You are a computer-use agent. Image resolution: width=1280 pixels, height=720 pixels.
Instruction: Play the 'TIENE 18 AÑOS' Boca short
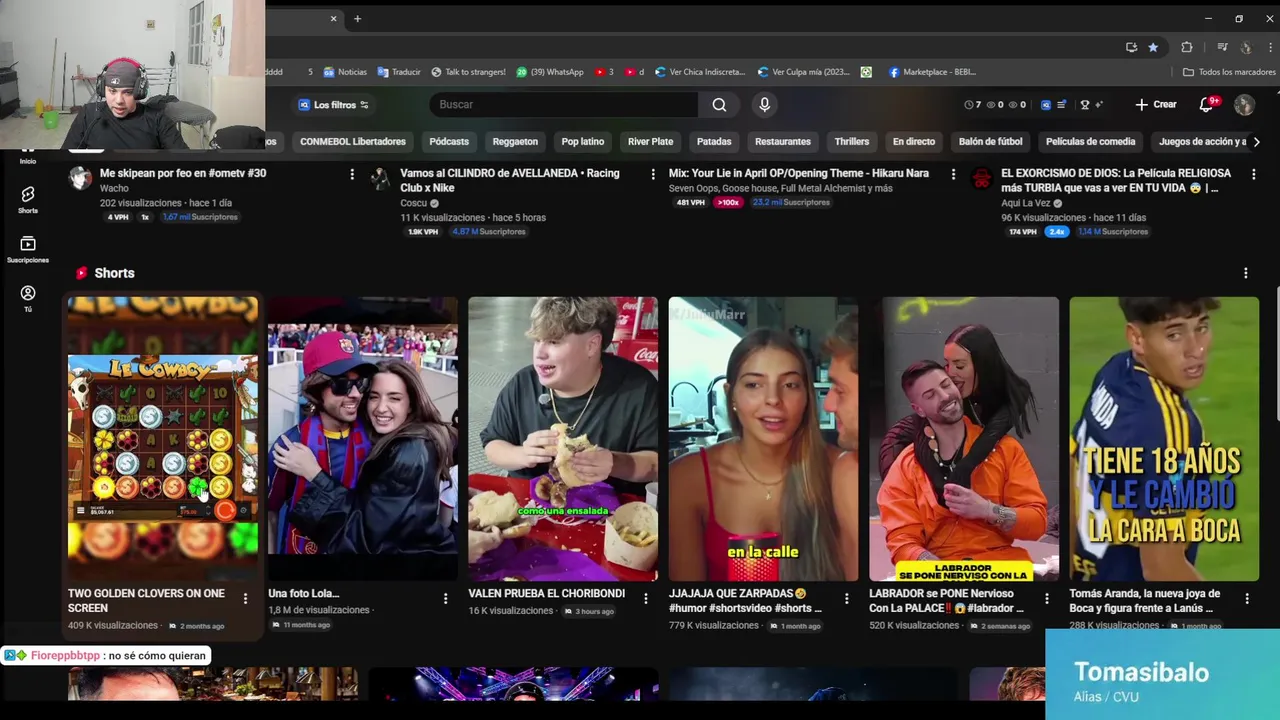click(x=1164, y=438)
